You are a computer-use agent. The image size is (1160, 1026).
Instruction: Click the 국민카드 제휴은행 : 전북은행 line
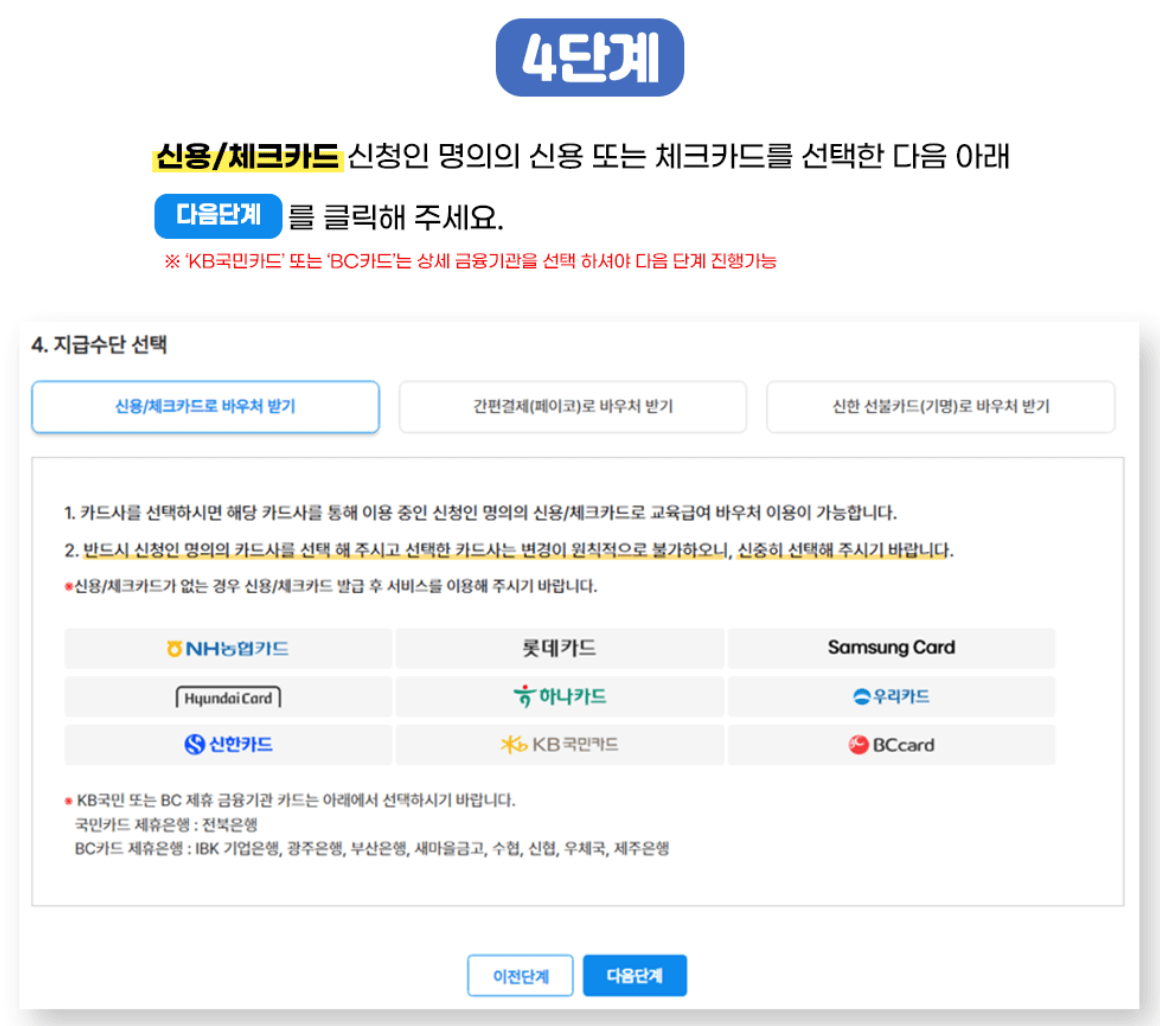pyautogui.click(x=166, y=824)
